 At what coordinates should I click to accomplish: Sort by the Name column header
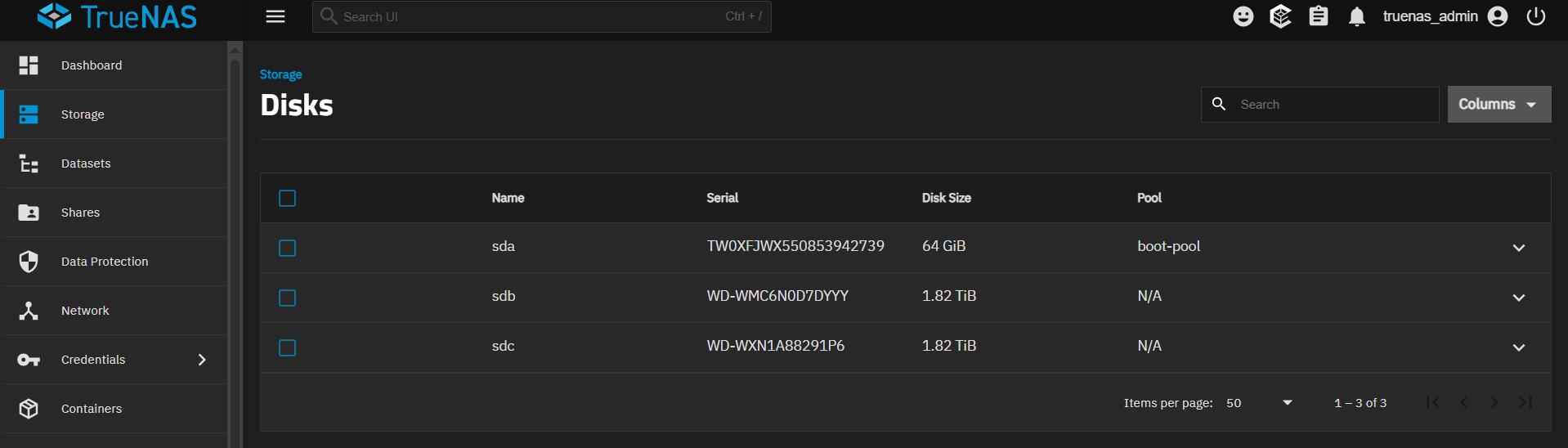[508, 198]
